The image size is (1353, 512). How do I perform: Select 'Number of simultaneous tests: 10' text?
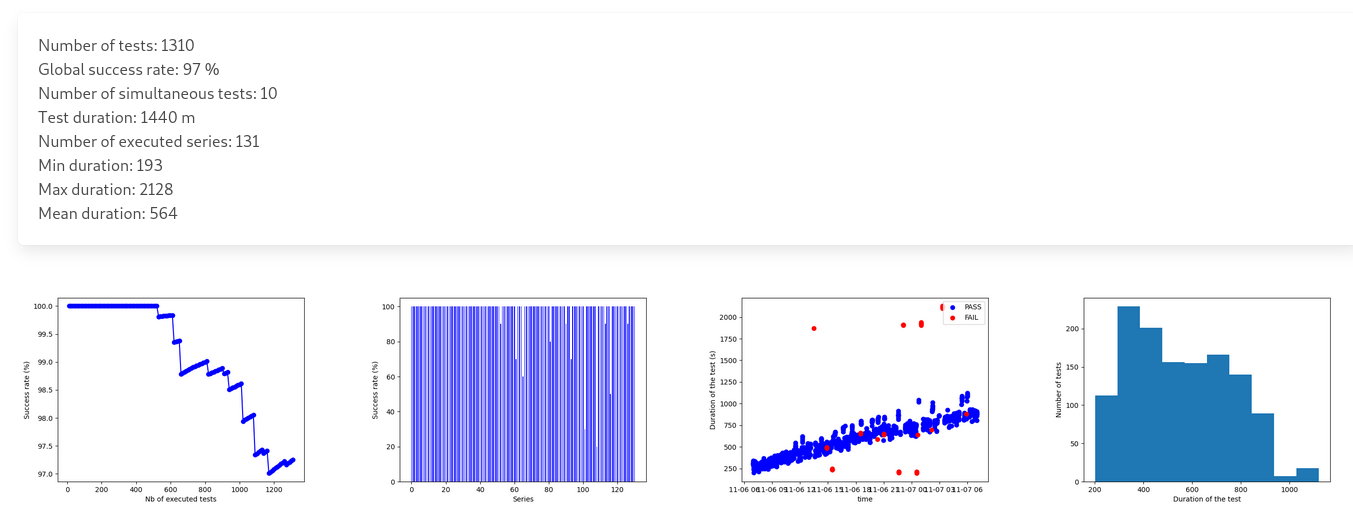click(x=158, y=93)
